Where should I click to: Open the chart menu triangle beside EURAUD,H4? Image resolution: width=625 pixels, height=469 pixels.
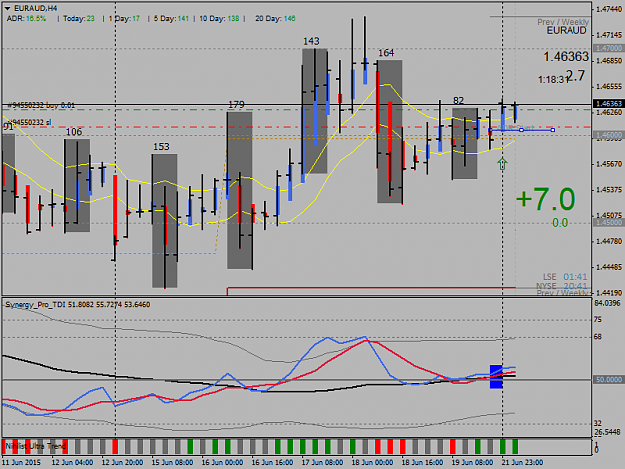(x=8, y=8)
